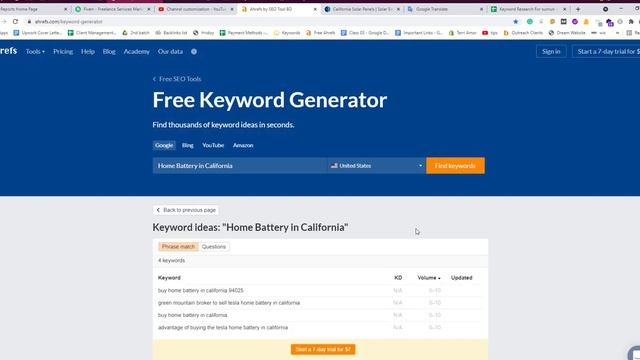Bookmark this page with the star icon
The width and height of the screenshot is (640, 360).
pyautogui.click(x=516, y=22)
